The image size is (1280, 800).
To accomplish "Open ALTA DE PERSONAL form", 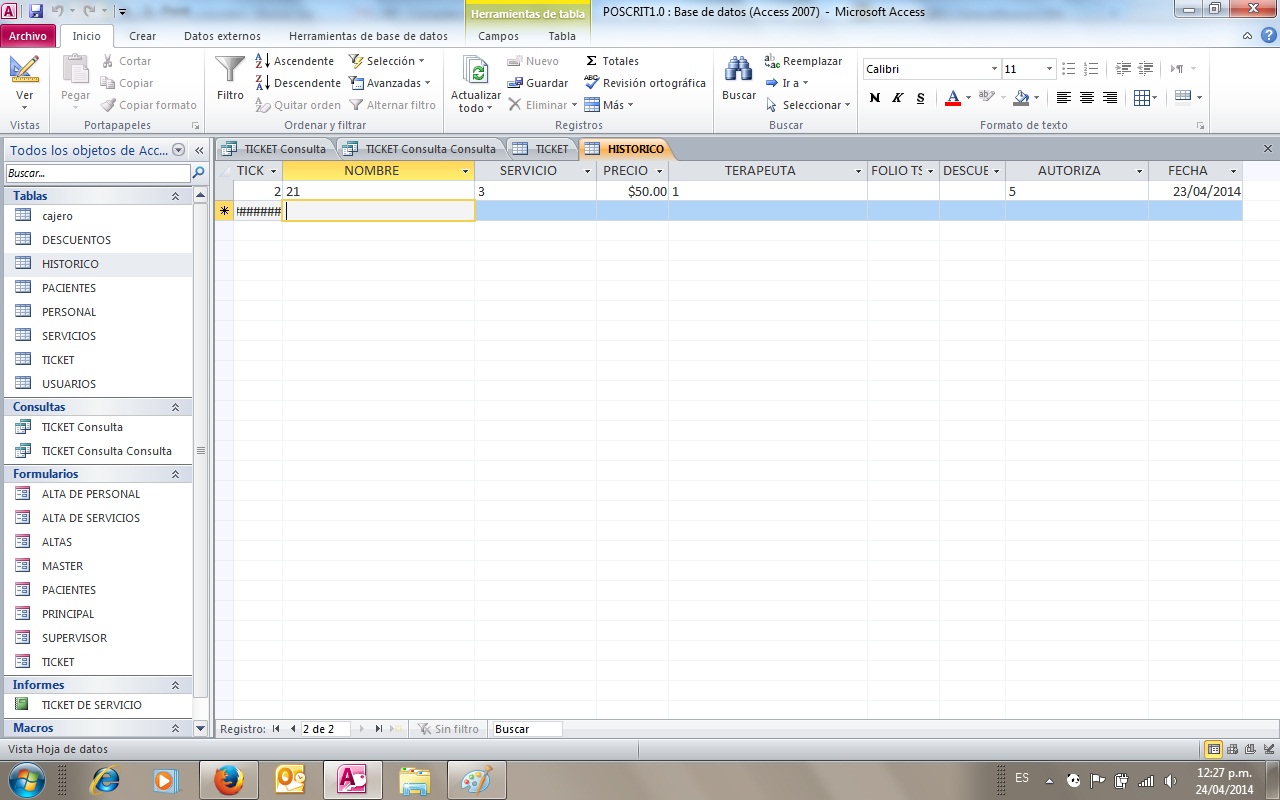I will pos(91,494).
